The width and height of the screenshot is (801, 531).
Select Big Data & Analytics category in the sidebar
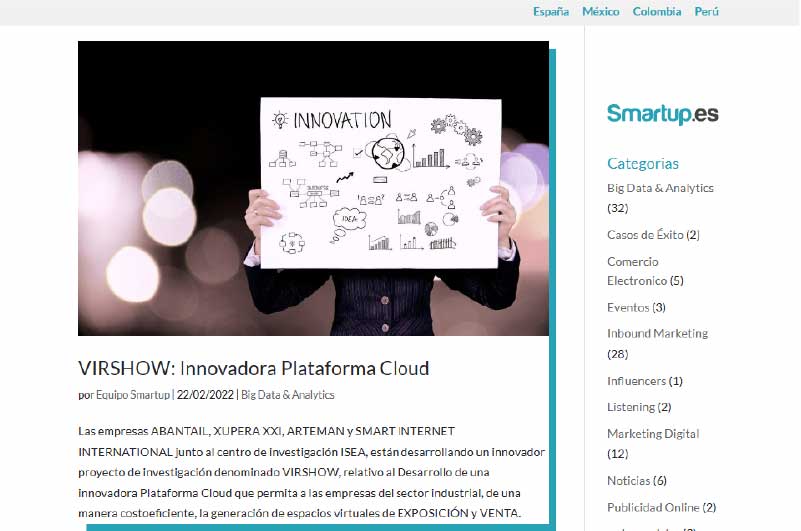[x=660, y=188]
